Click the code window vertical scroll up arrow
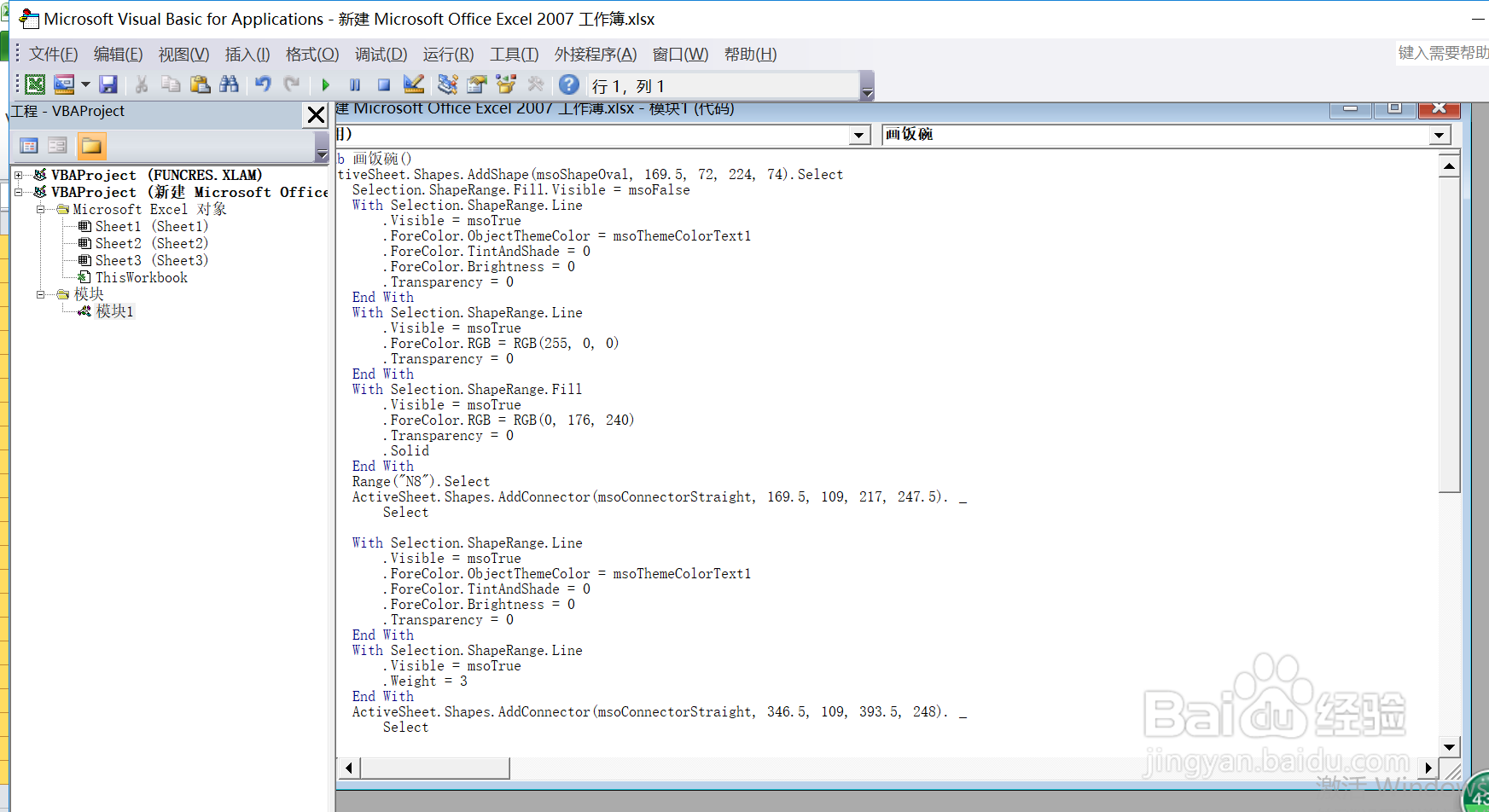1489x812 pixels. coord(1449,165)
